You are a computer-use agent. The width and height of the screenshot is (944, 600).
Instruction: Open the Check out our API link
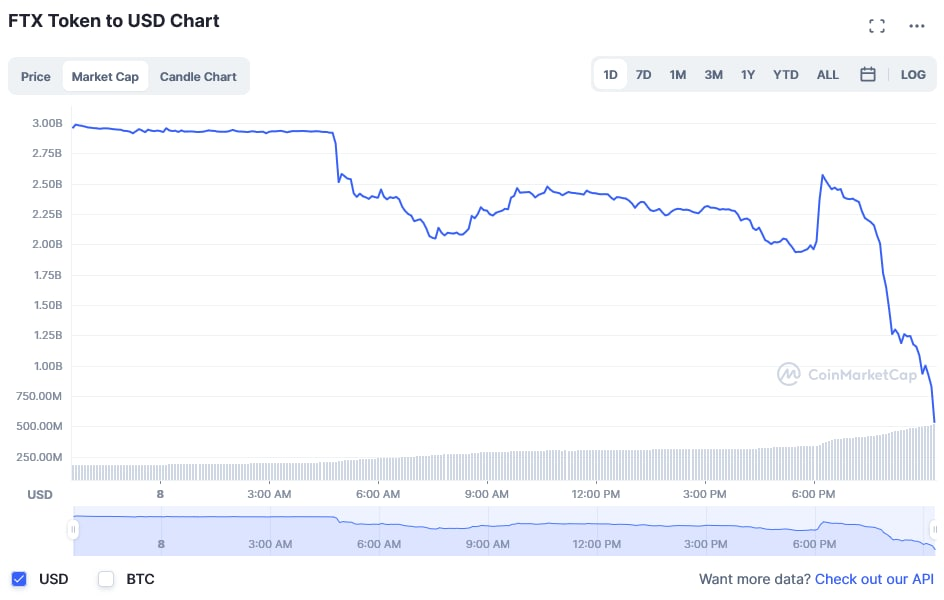pos(874,579)
